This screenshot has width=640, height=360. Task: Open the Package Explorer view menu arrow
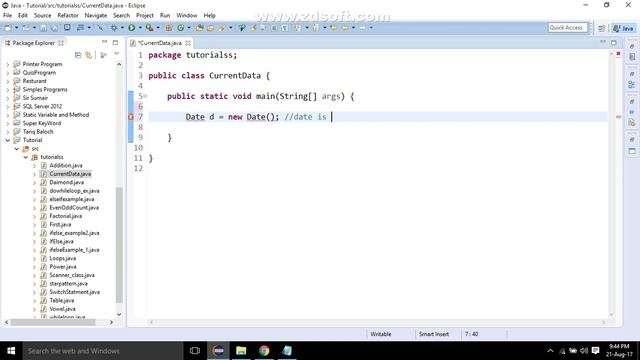116,54
